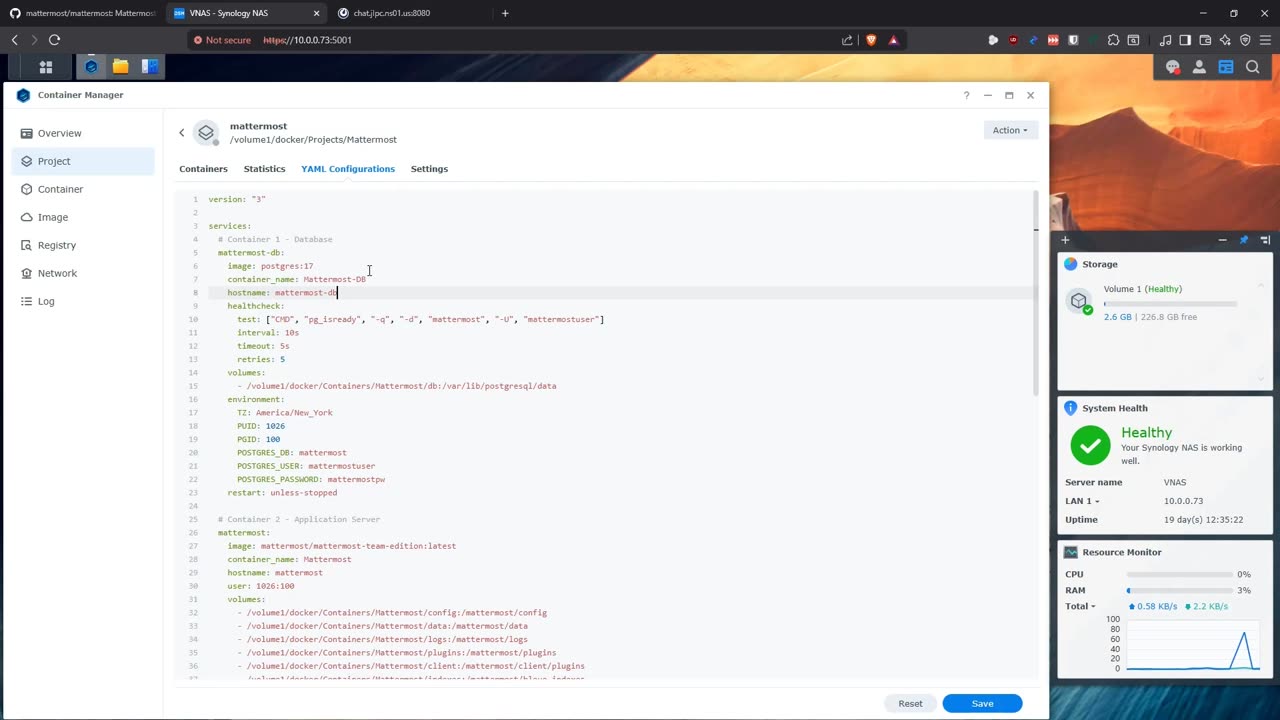Image resolution: width=1280 pixels, height=720 pixels.
Task: Click the DSM search magnifier icon
Action: [1252, 67]
